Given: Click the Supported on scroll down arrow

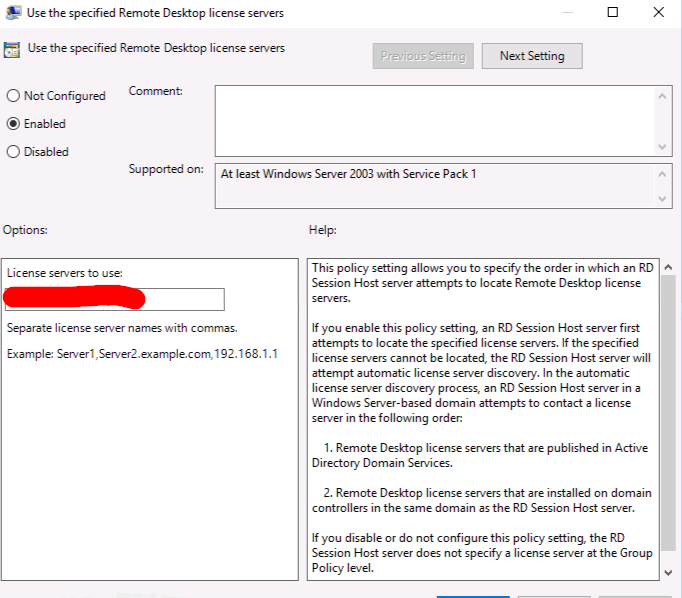Looking at the screenshot, I should coord(662,199).
